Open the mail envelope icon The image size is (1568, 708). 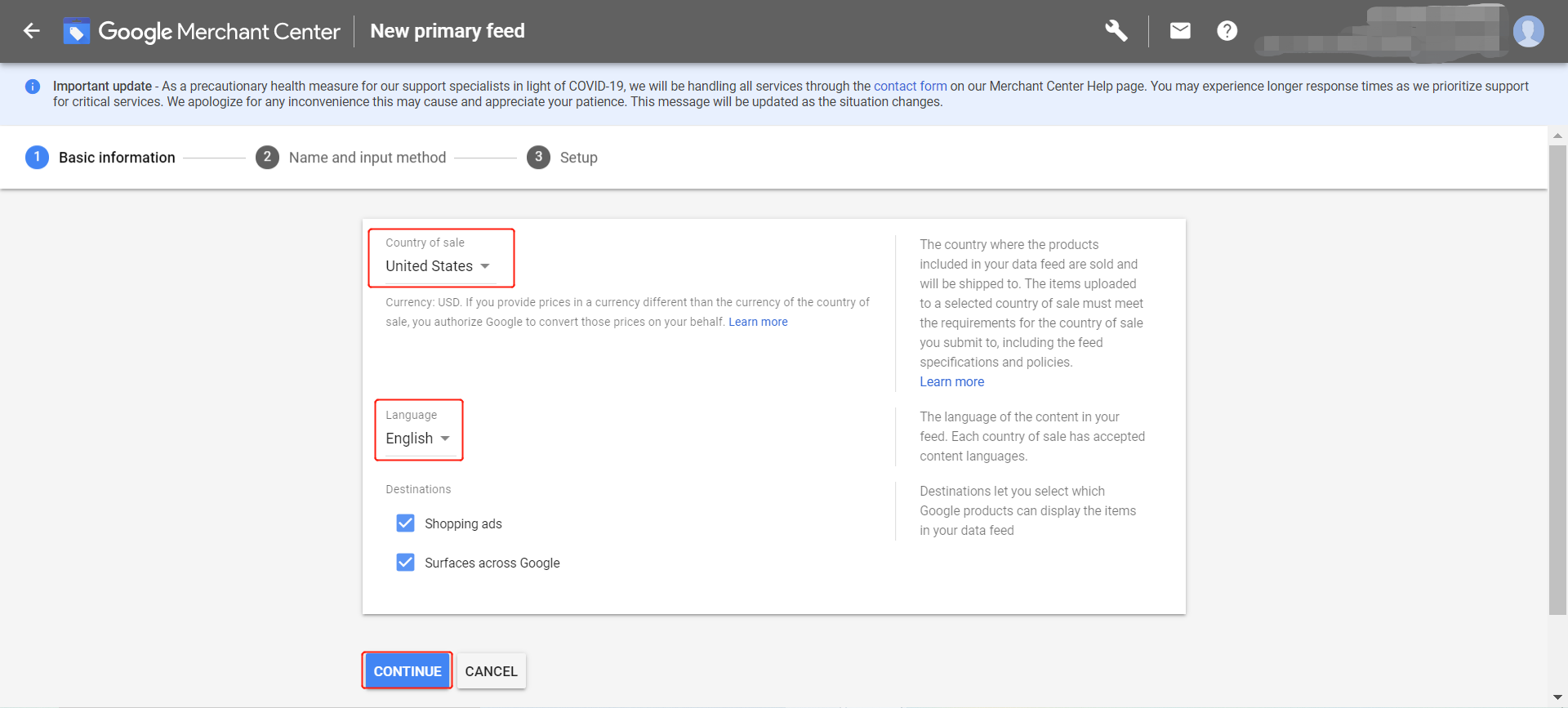pos(1180,31)
